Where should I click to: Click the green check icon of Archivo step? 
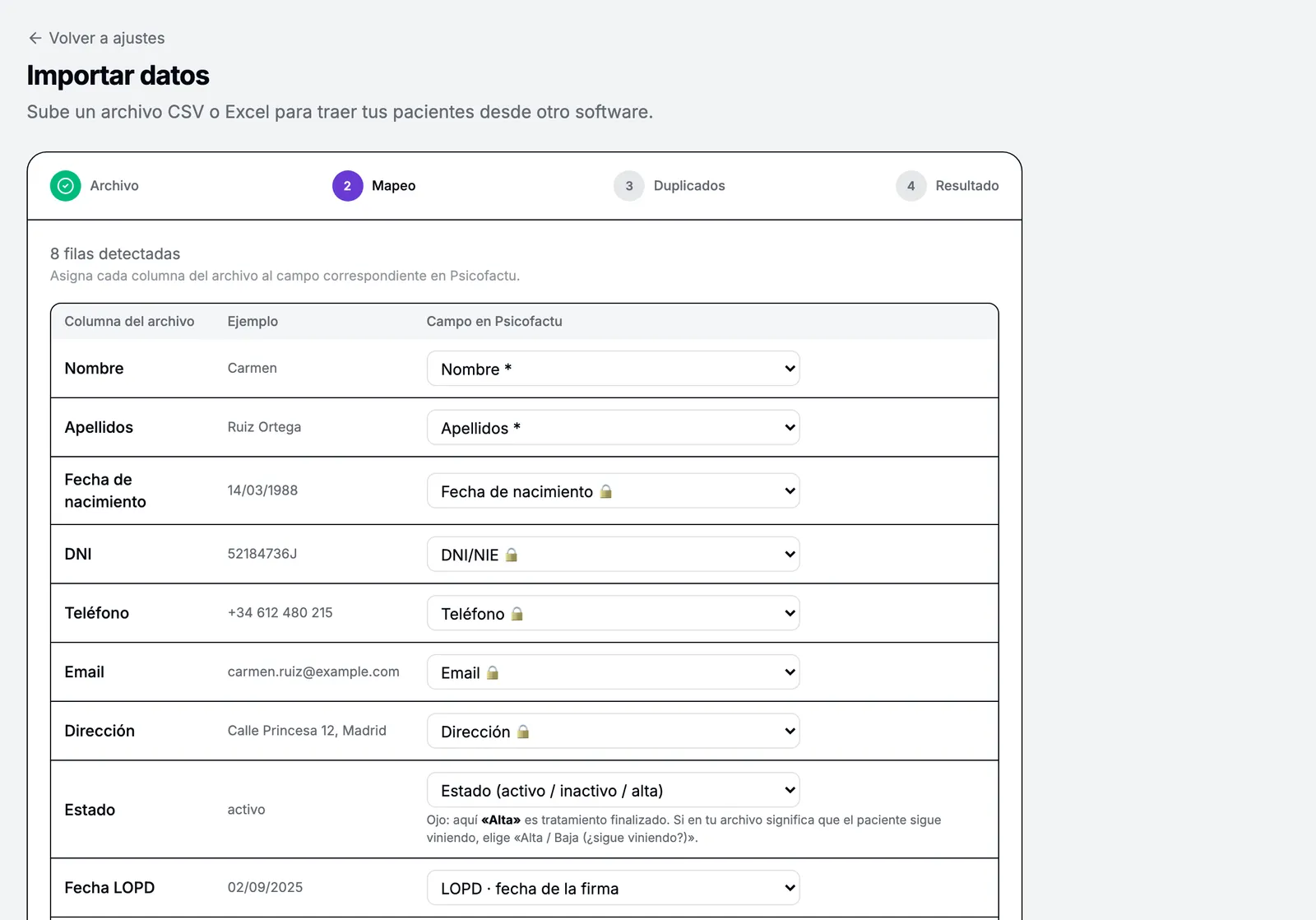pos(66,186)
